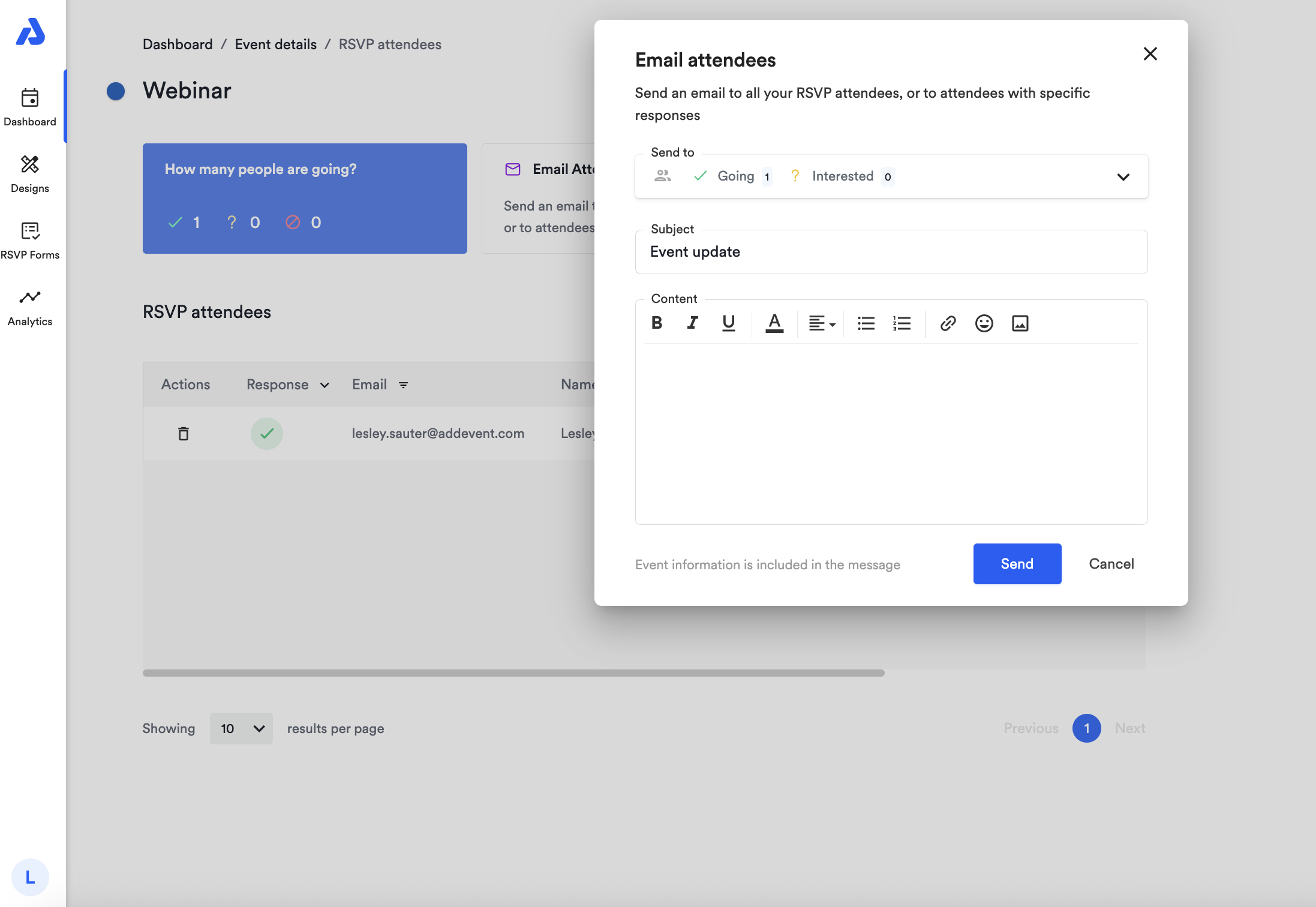The image size is (1316, 907).
Task: Close the Email attendees dialog with X
Action: click(1150, 54)
